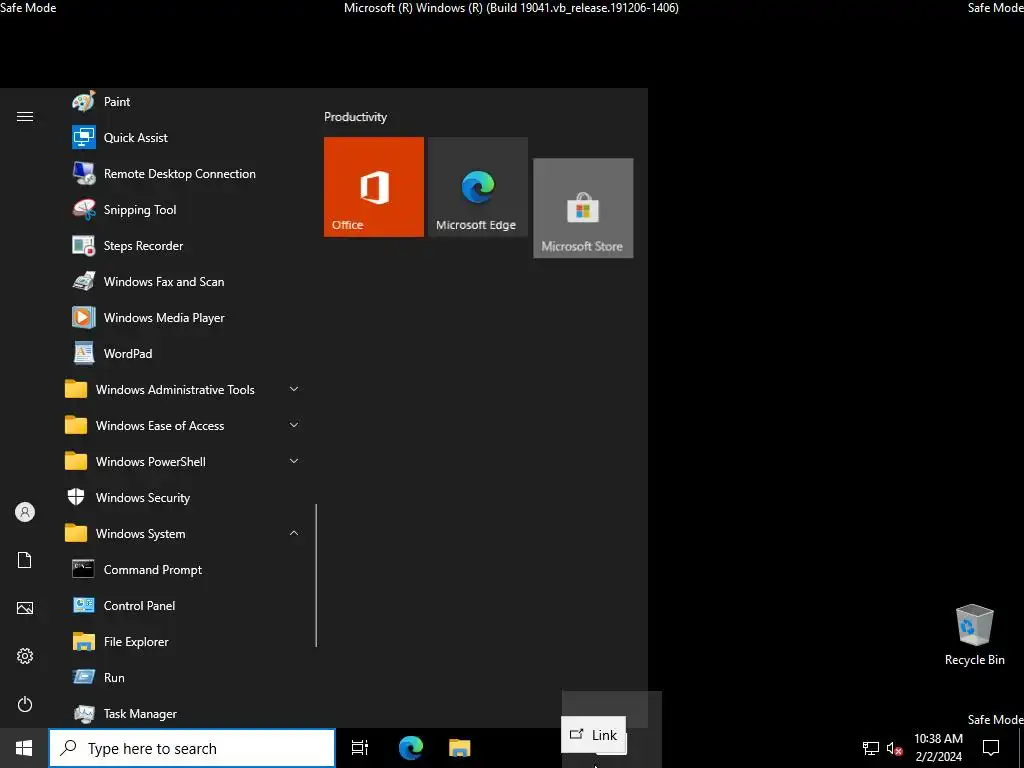Click the Productivity group heading
The height and width of the screenshot is (768, 1024).
pos(355,117)
